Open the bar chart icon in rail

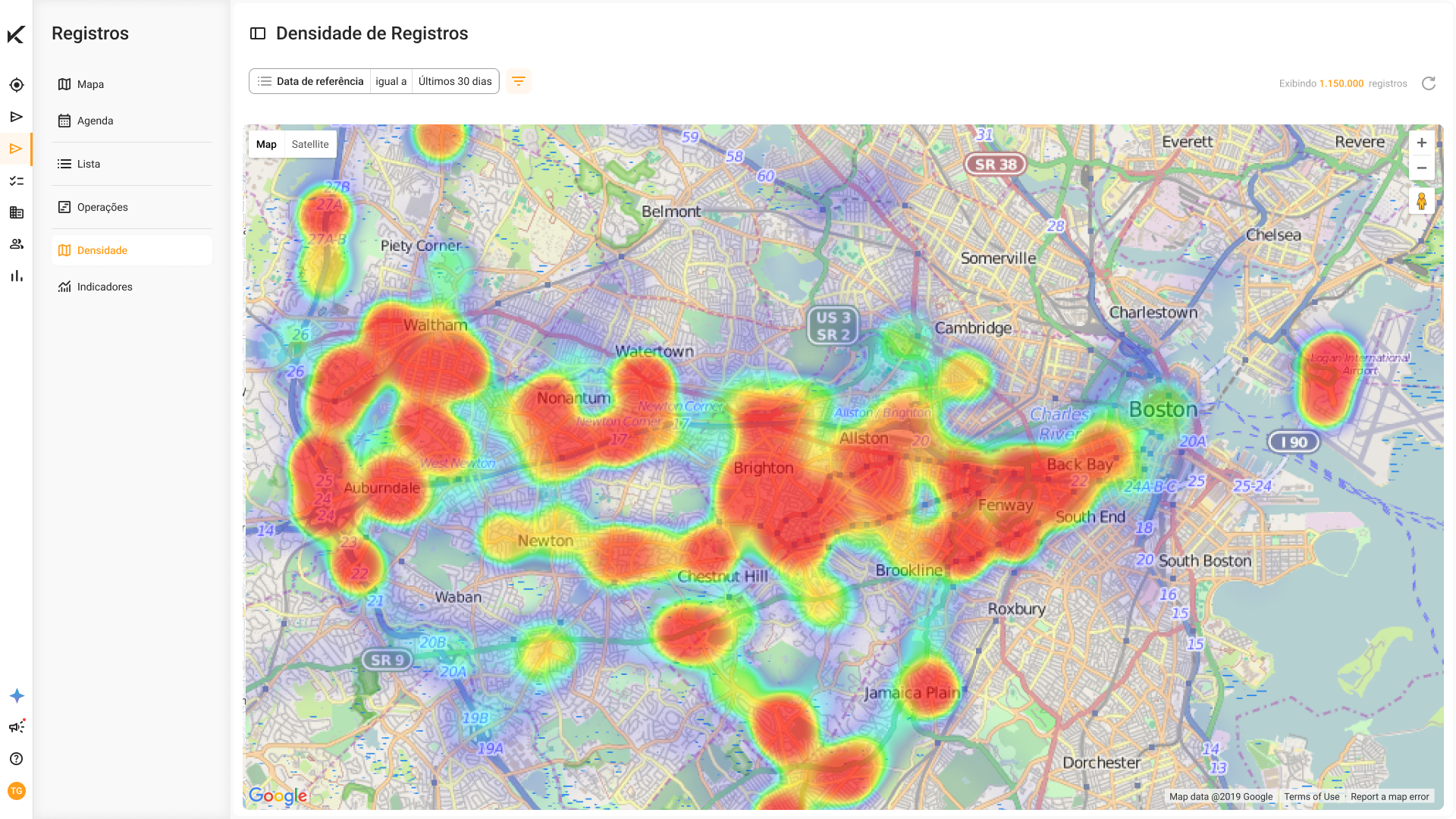[x=16, y=276]
